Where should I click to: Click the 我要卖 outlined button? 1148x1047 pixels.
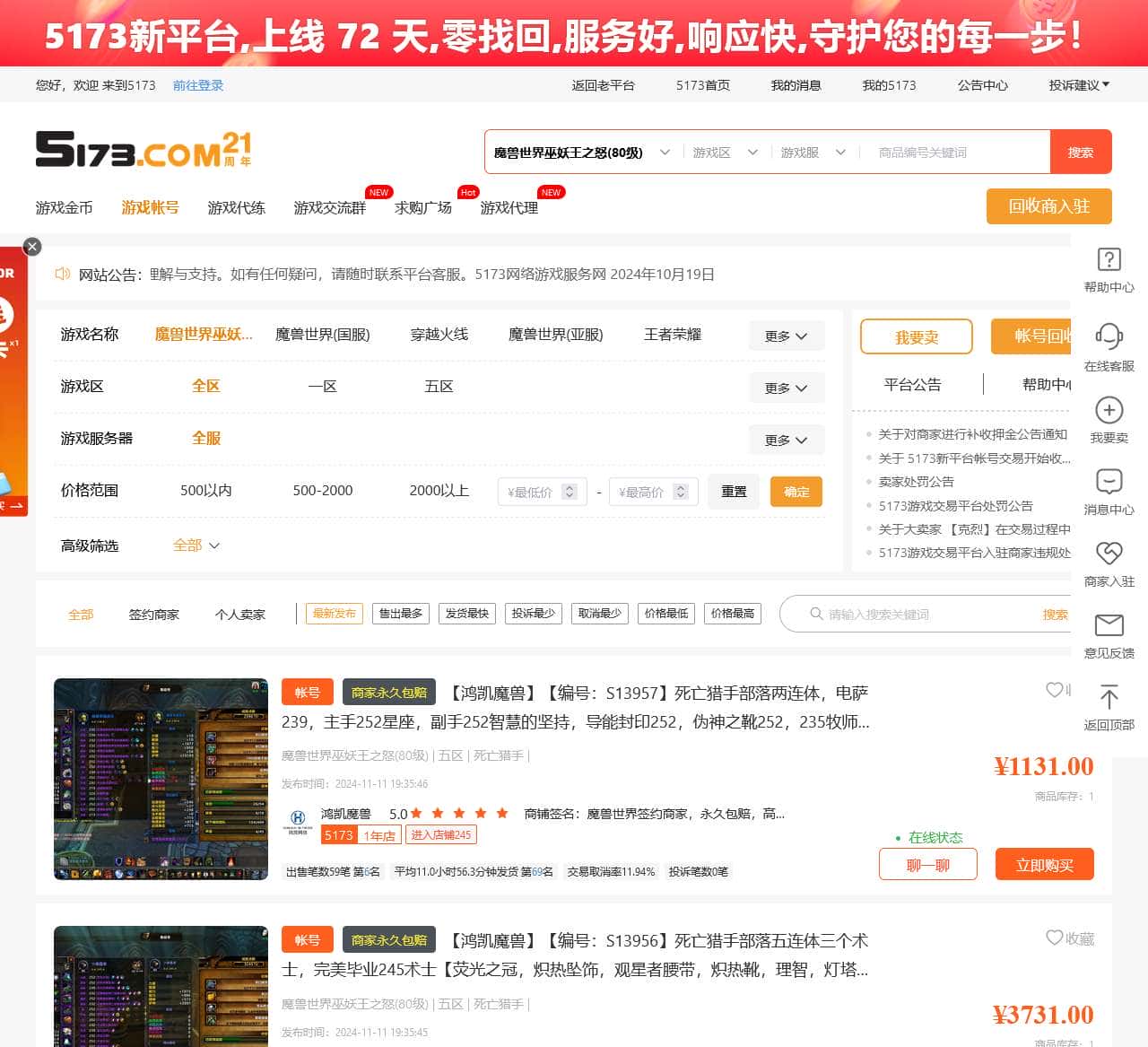point(917,336)
